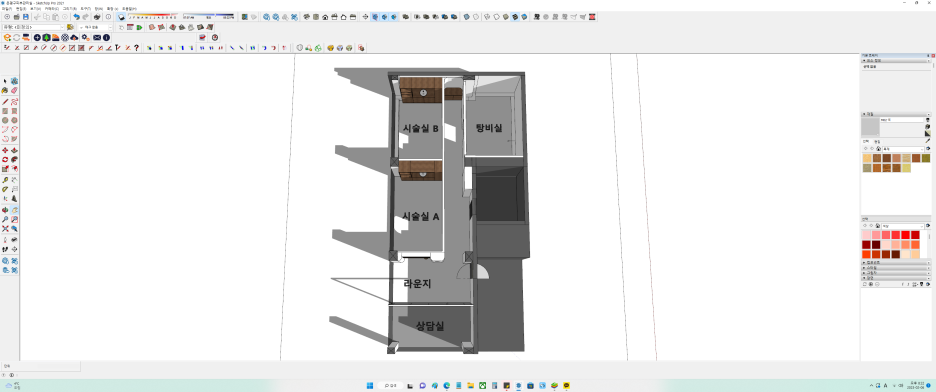Viewport: 936px width, 392px height.
Task: Switch to the front house view
Action: [325, 17]
